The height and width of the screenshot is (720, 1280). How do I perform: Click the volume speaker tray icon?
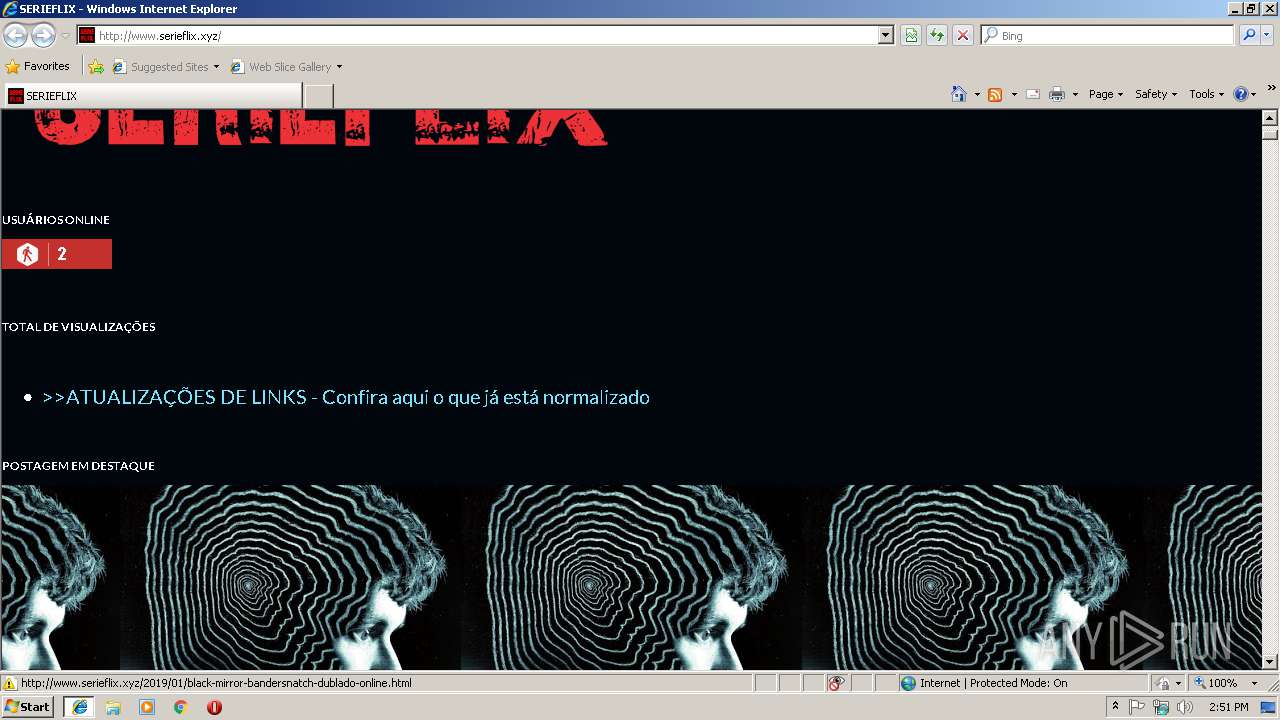1185,707
